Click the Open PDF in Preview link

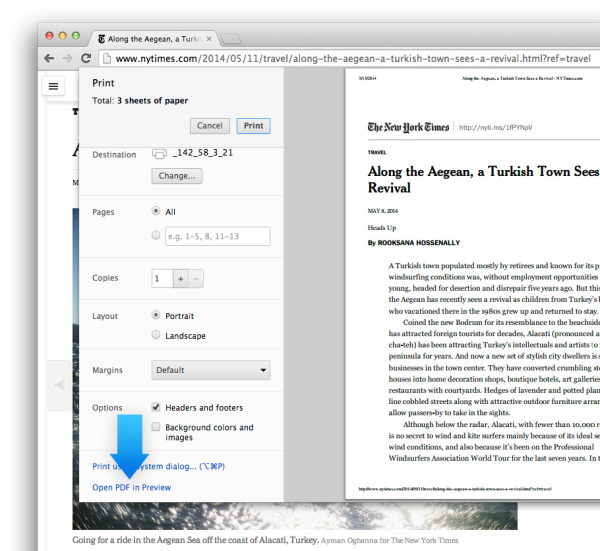pos(131,487)
